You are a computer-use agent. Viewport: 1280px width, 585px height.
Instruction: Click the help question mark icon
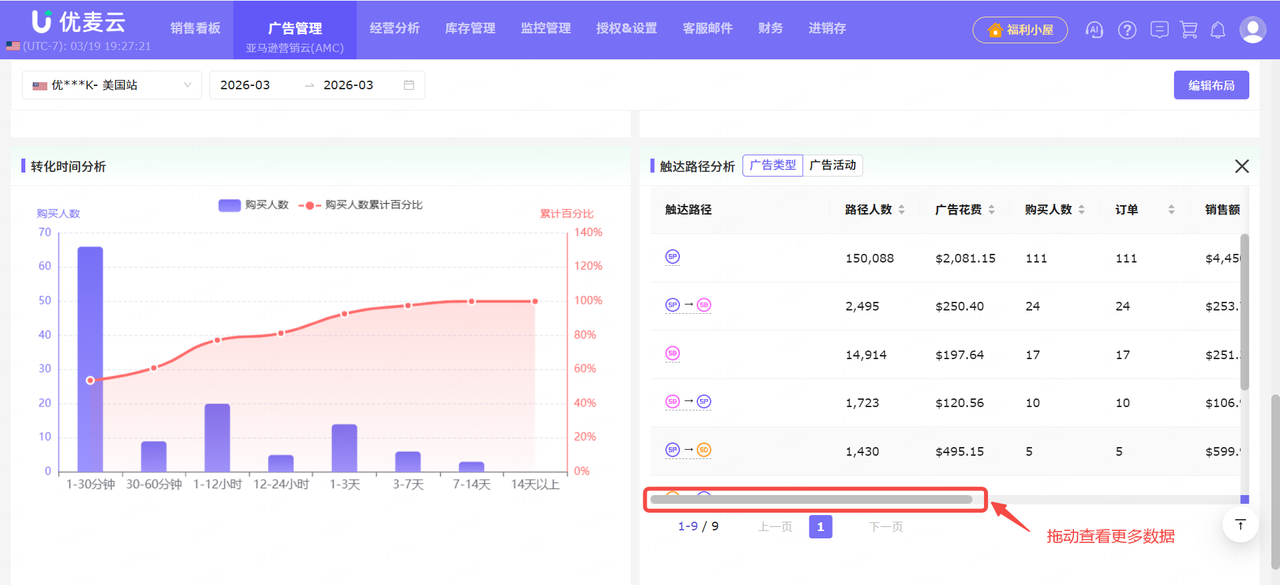(x=1127, y=30)
